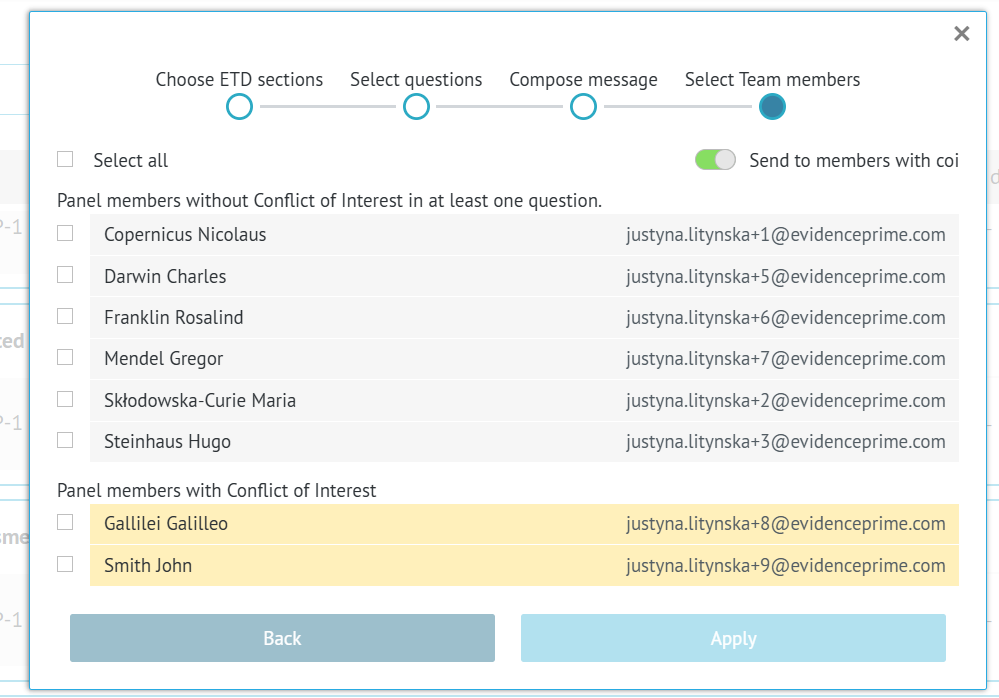
Task: Tick the Skłodowska-Curie Maria checkbox
Action: click(66, 399)
